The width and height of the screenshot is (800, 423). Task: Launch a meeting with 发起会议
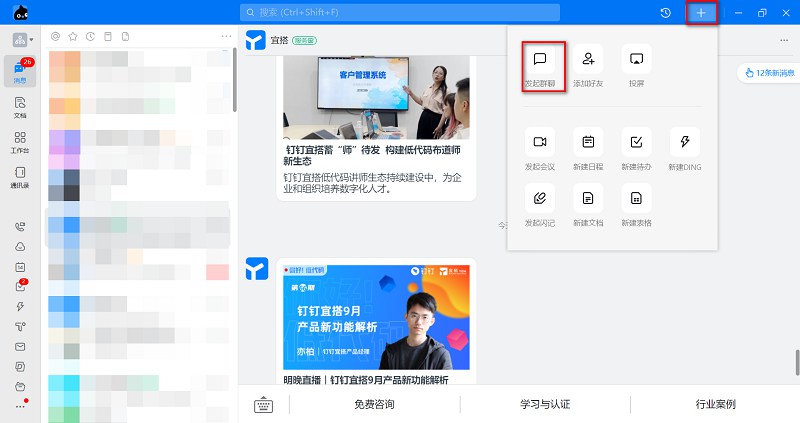(540, 150)
